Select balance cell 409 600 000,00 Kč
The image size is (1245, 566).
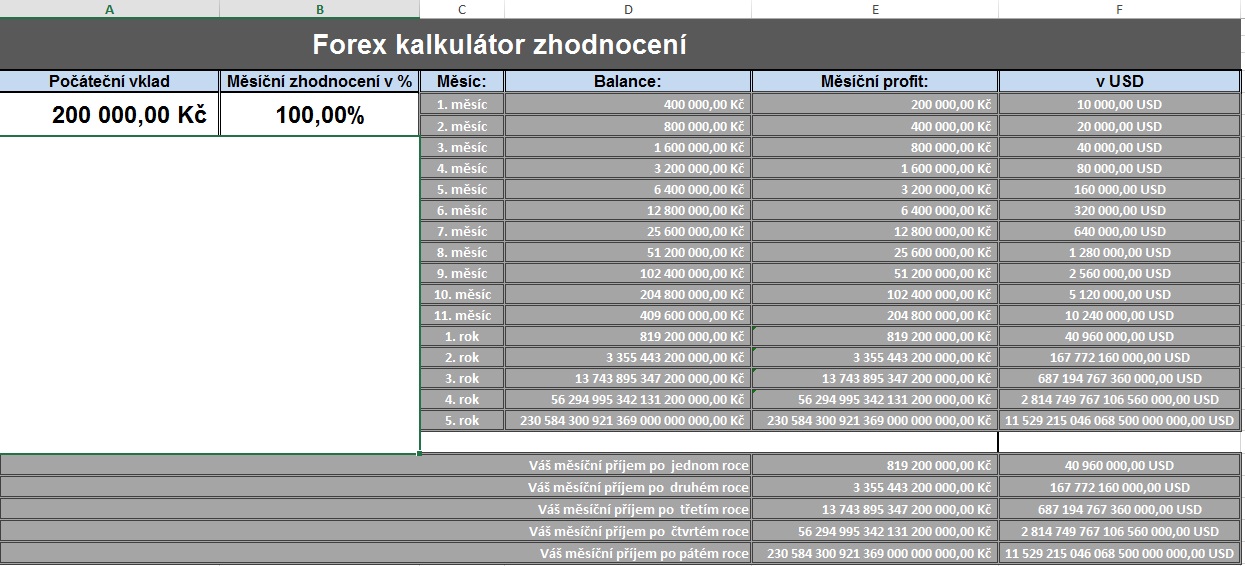(x=628, y=315)
